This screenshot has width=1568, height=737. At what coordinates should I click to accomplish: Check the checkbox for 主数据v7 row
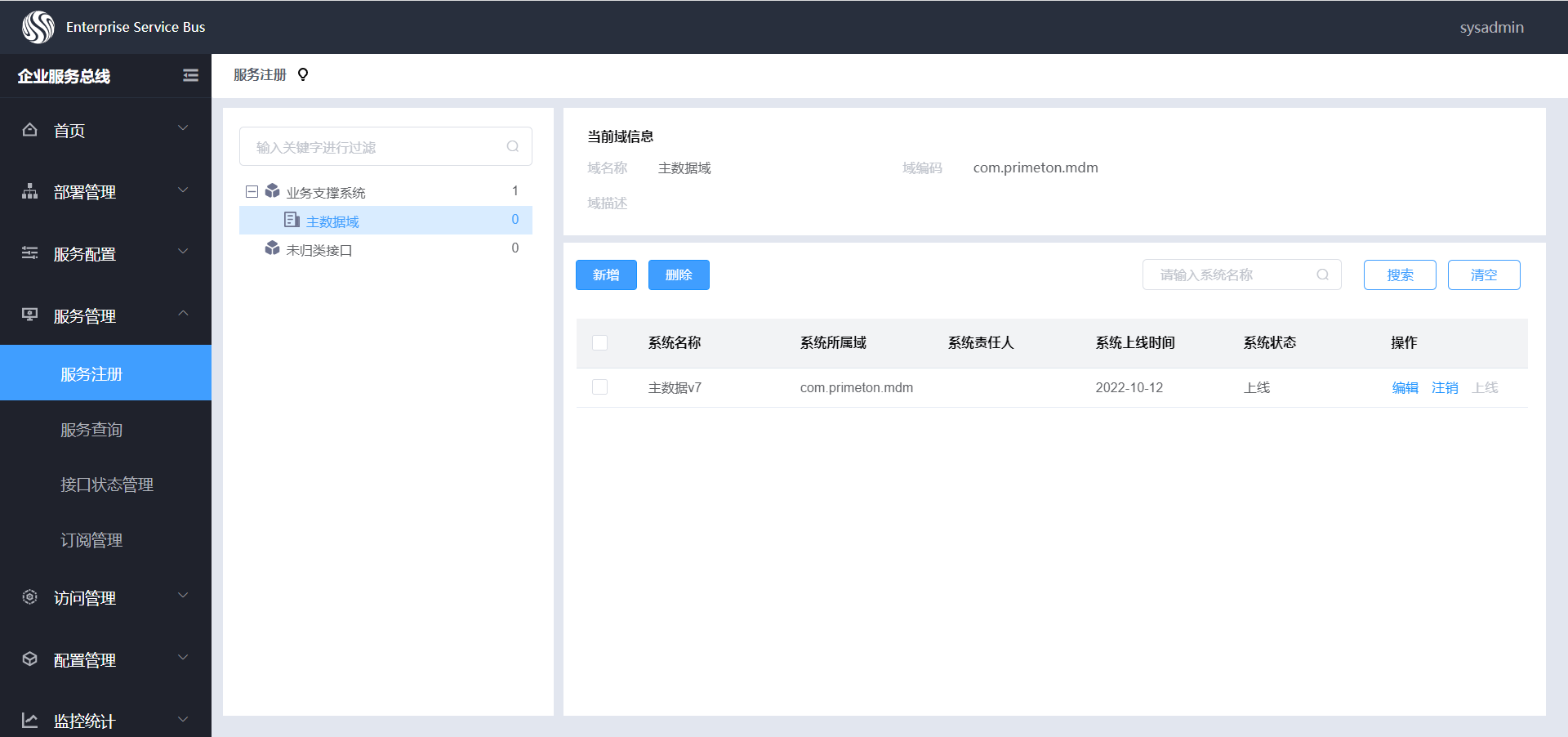click(600, 387)
